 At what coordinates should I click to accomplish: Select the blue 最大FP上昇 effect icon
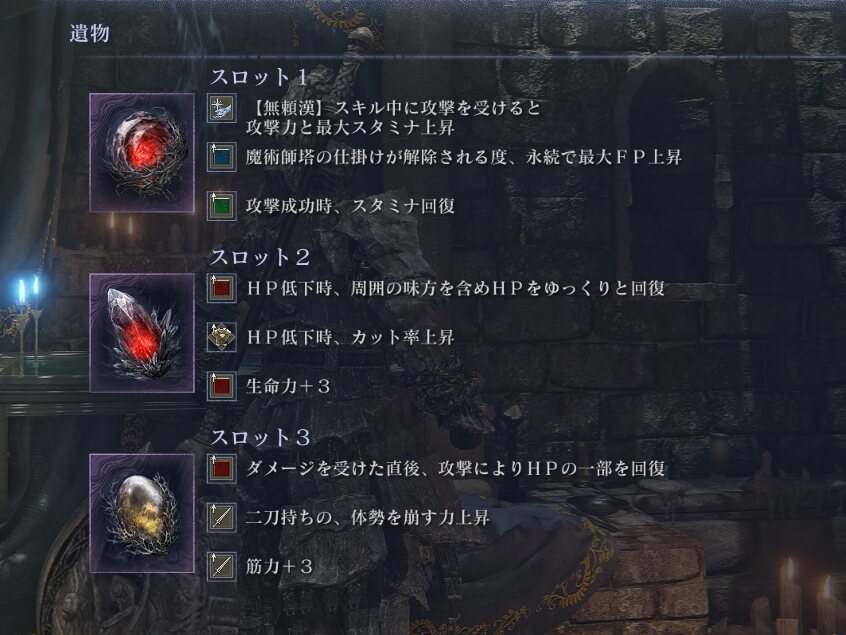pyautogui.click(x=221, y=157)
